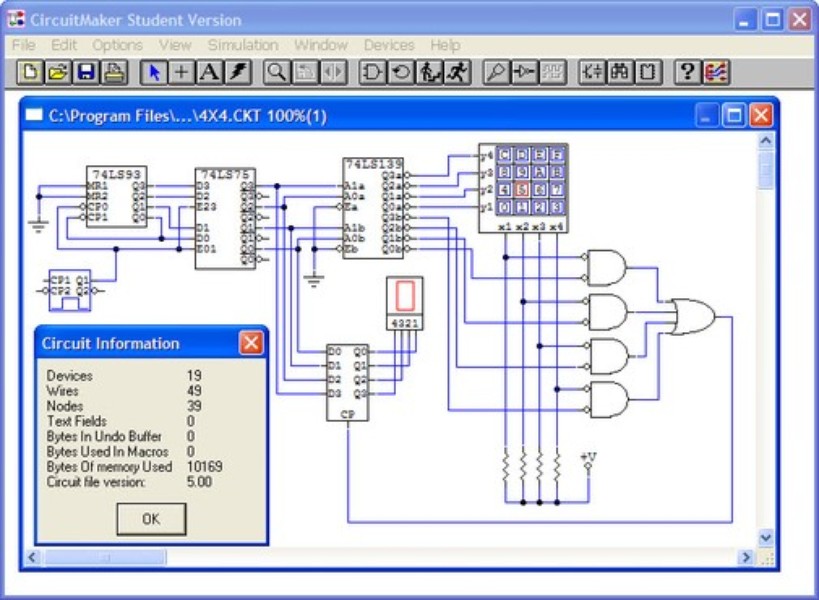This screenshot has width=819, height=600.
Task: Toggle Digital/Analog simulation mode
Action: coord(371,70)
